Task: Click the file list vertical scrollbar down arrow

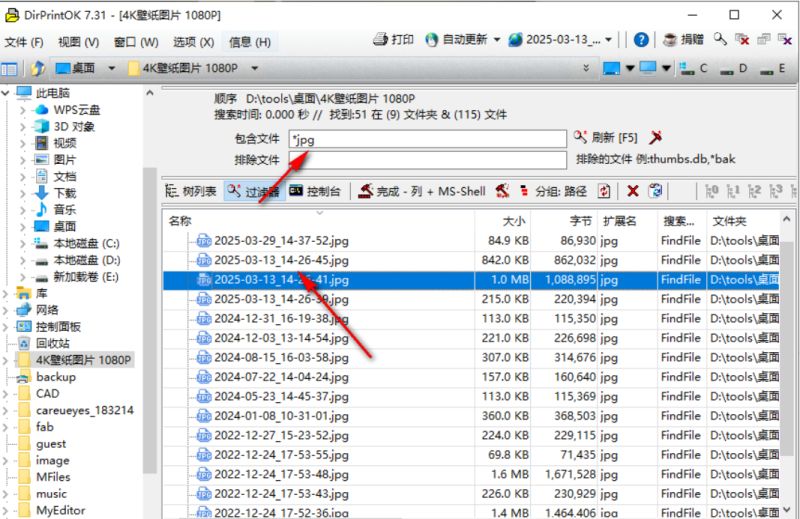Action: click(787, 509)
